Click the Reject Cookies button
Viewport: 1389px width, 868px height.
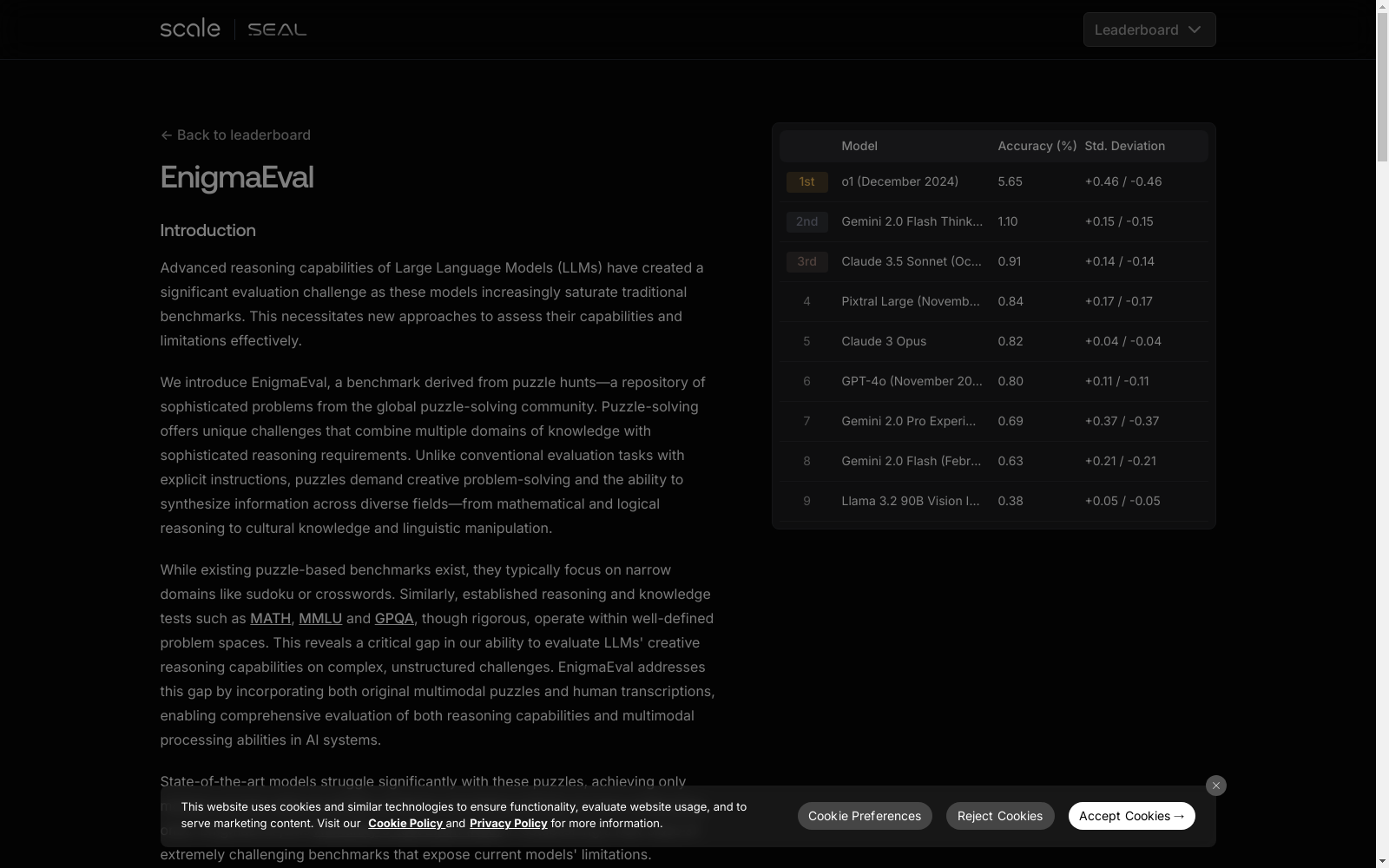click(x=1000, y=816)
